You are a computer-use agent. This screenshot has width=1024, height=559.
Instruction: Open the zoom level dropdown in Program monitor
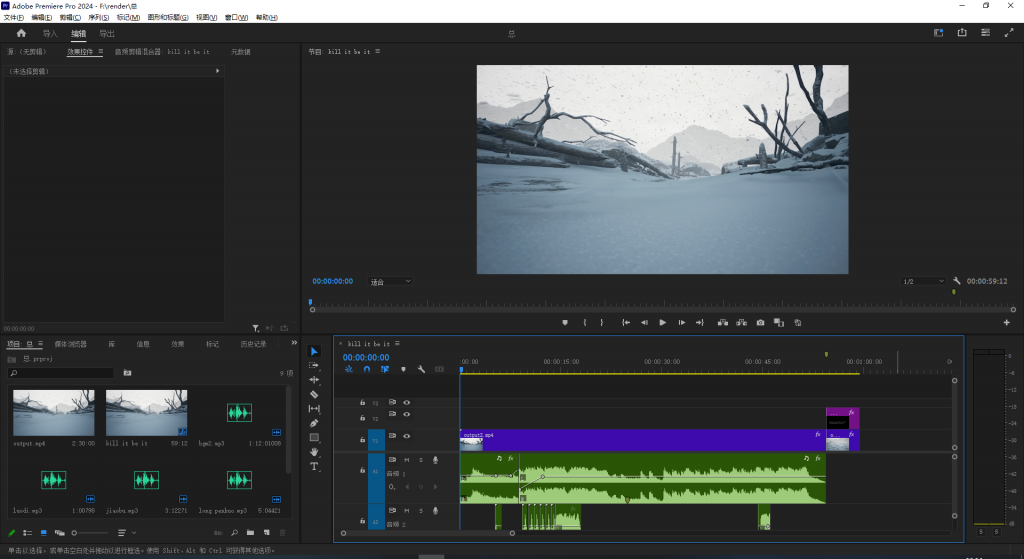pyautogui.click(x=390, y=282)
